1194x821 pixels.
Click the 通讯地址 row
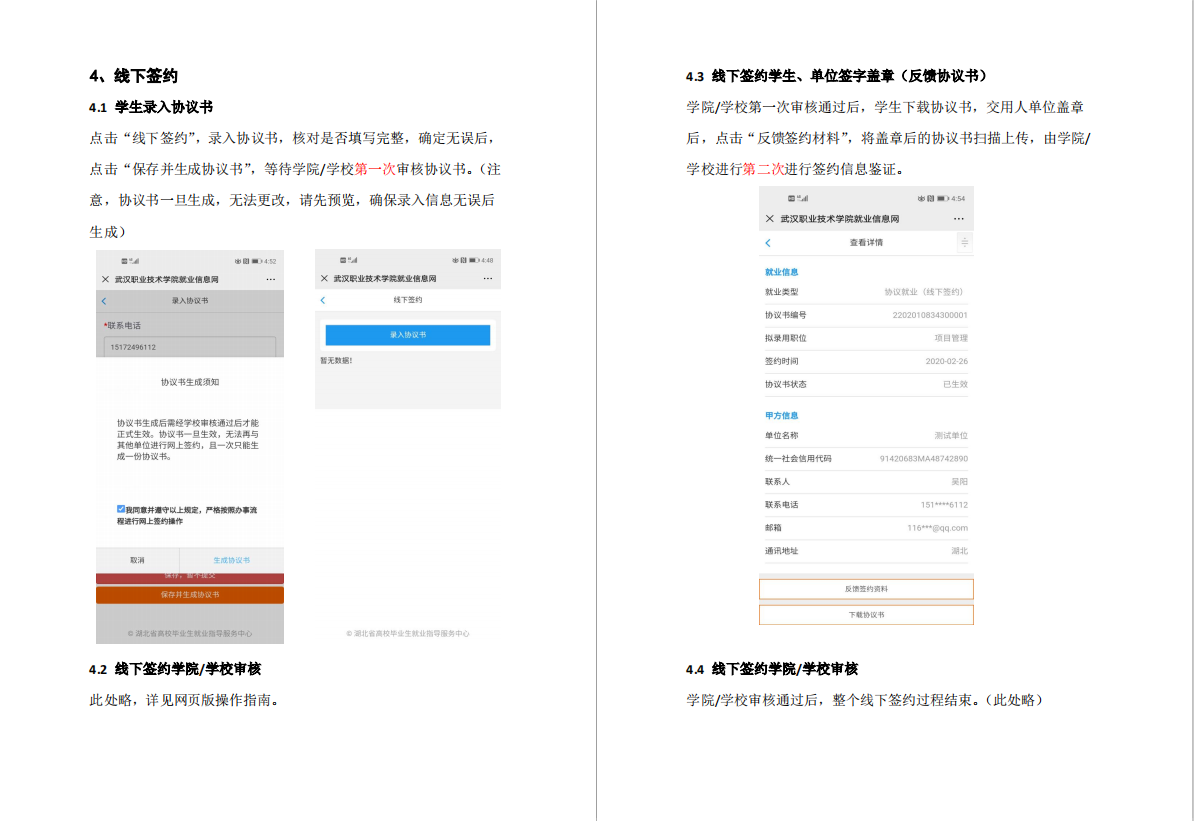pos(866,551)
